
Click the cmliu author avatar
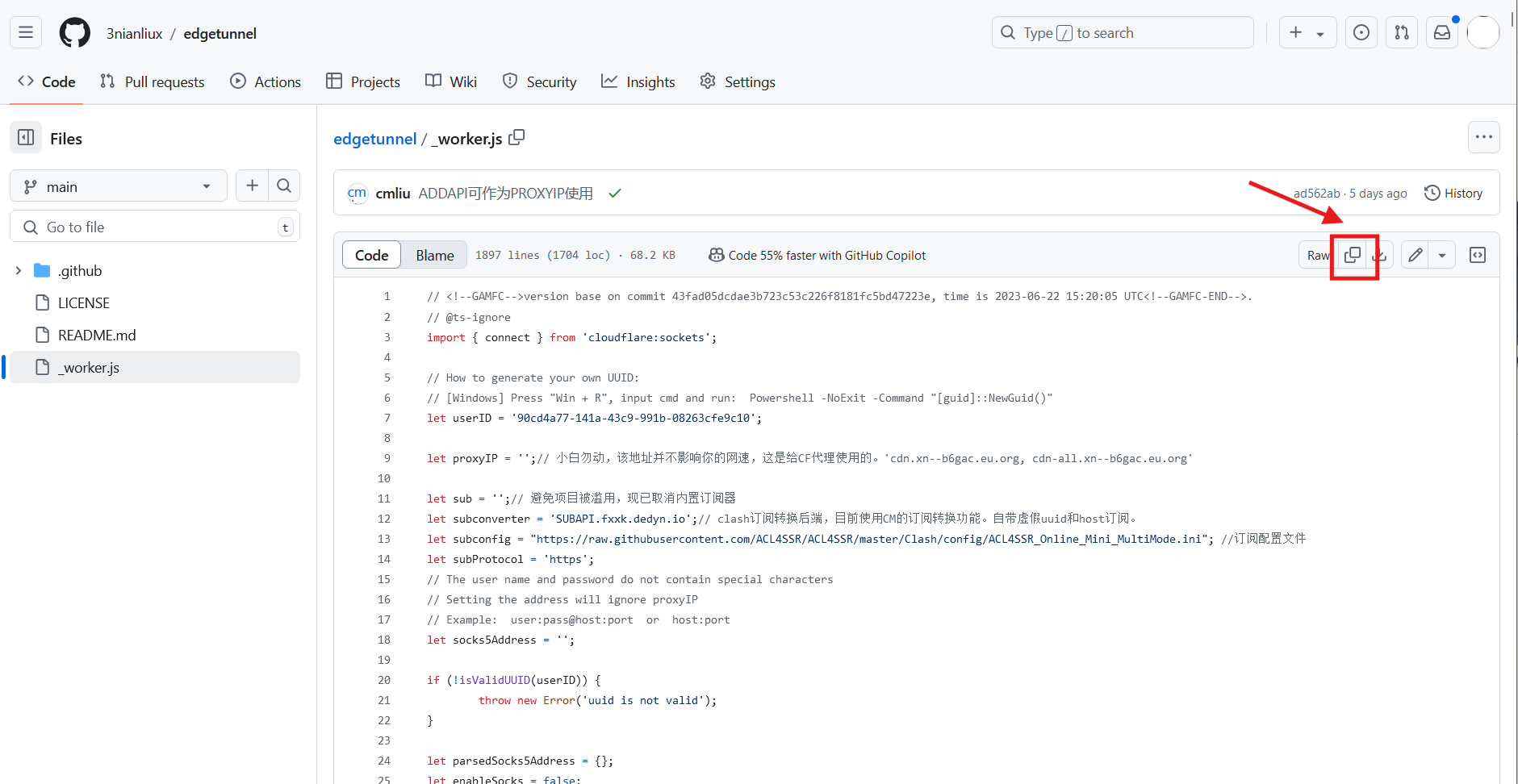point(357,194)
